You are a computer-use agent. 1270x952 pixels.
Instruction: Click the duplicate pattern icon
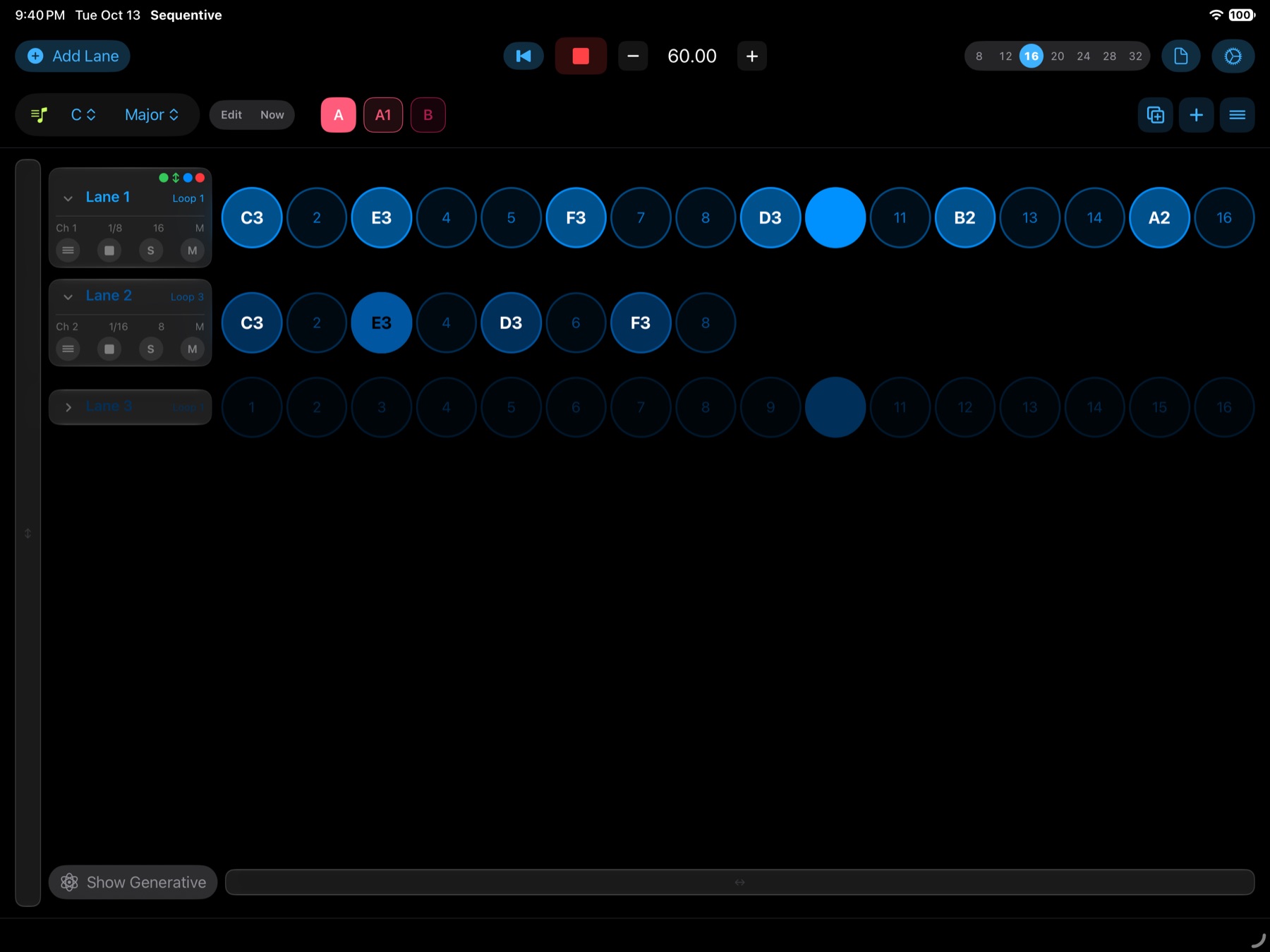pyautogui.click(x=1156, y=114)
